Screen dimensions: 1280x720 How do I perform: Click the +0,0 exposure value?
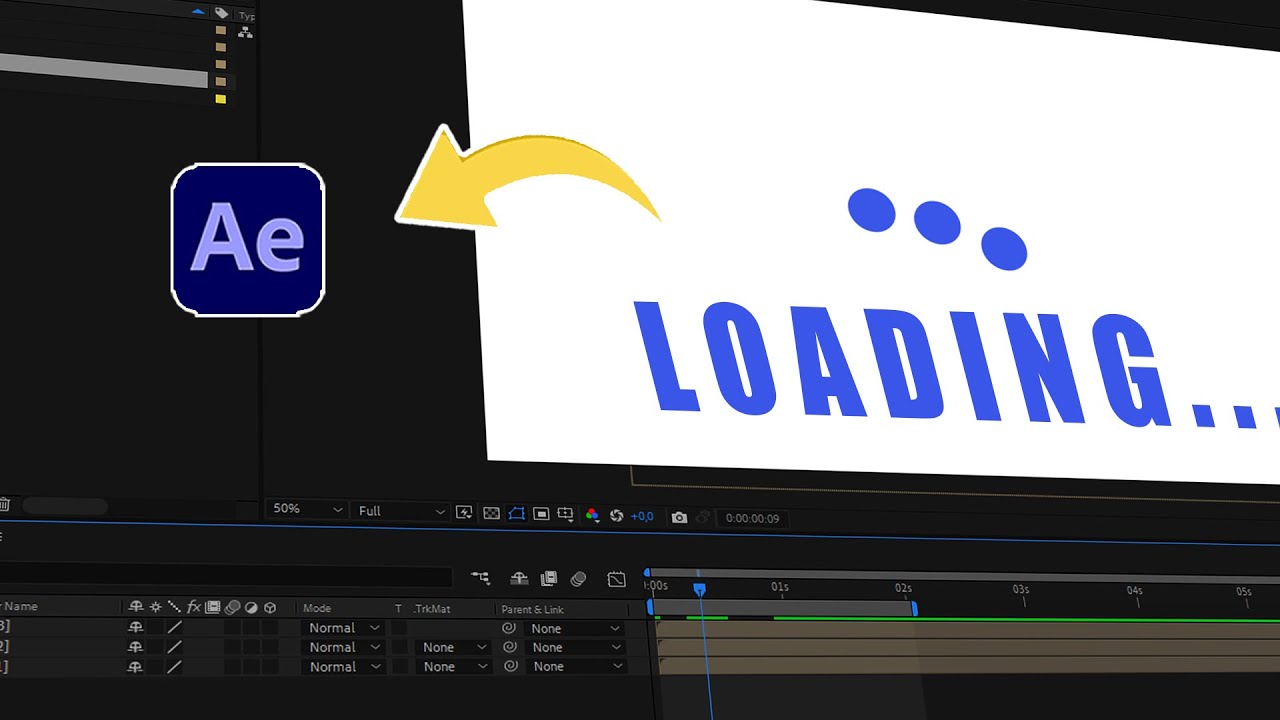[x=642, y=516]
